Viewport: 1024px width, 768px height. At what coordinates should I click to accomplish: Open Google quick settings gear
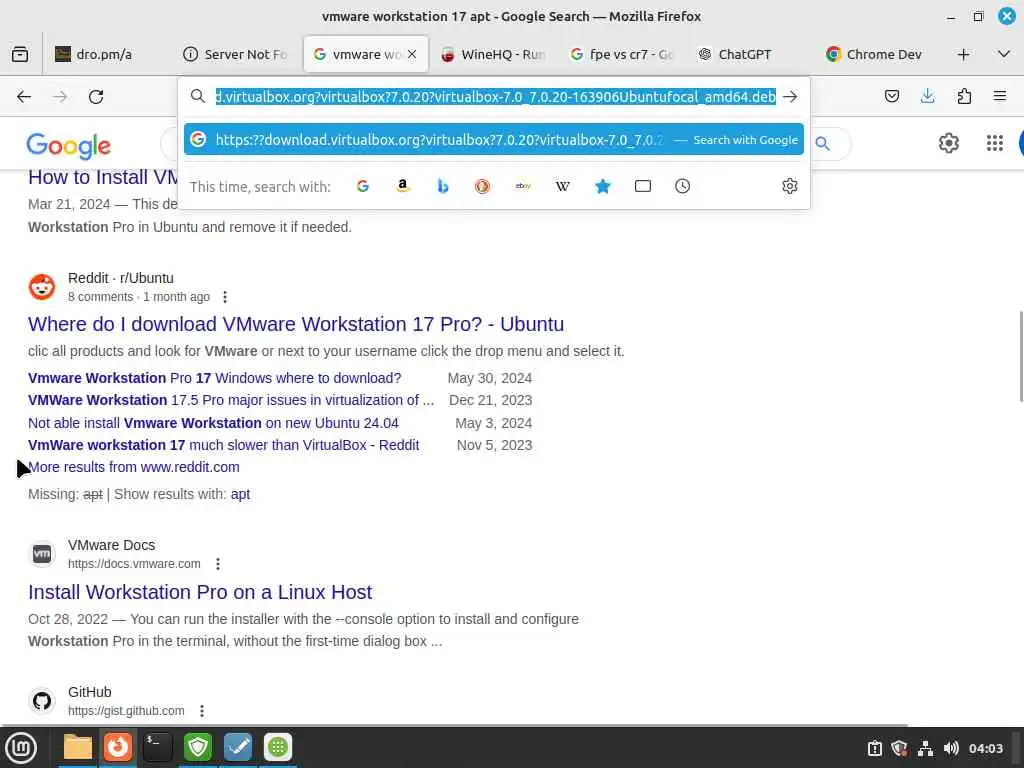coord(949,143)
